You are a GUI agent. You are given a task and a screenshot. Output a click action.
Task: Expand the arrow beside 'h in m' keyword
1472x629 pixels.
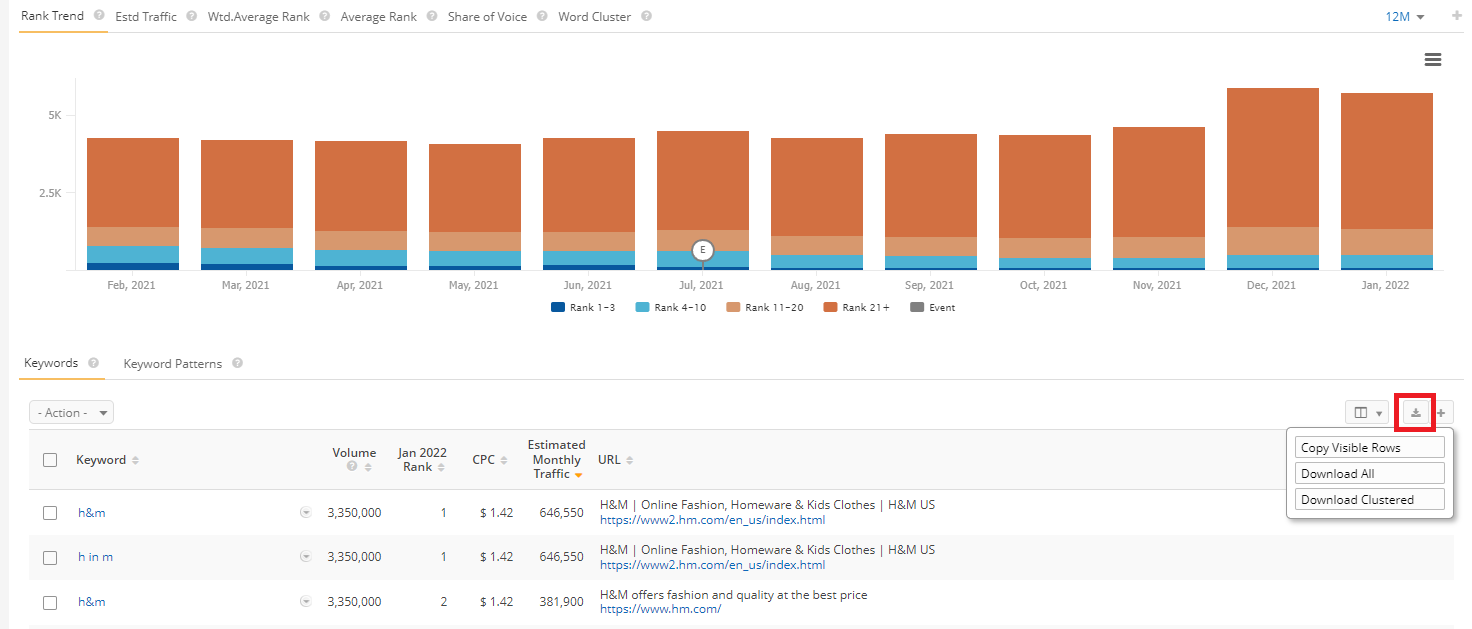(x=305, y=558)
